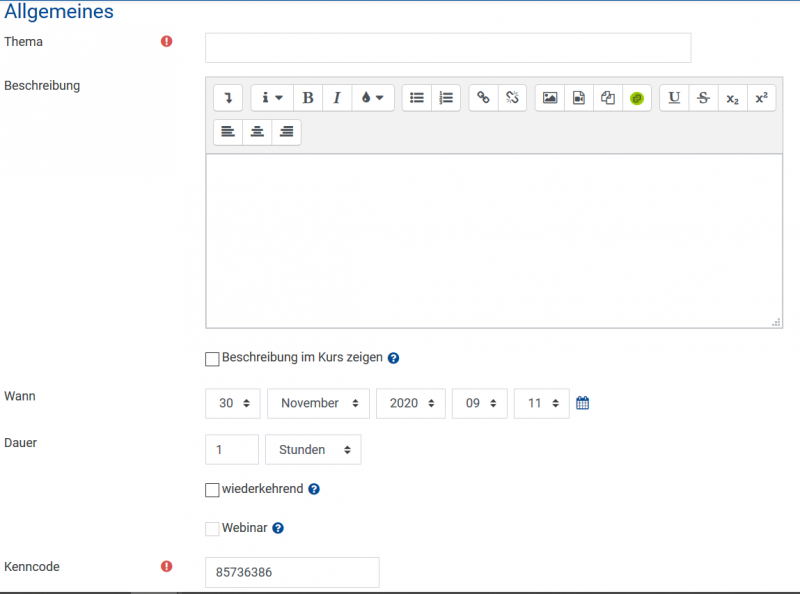Open help for Beschreibung im Kurs zeigen

(393, 358)
